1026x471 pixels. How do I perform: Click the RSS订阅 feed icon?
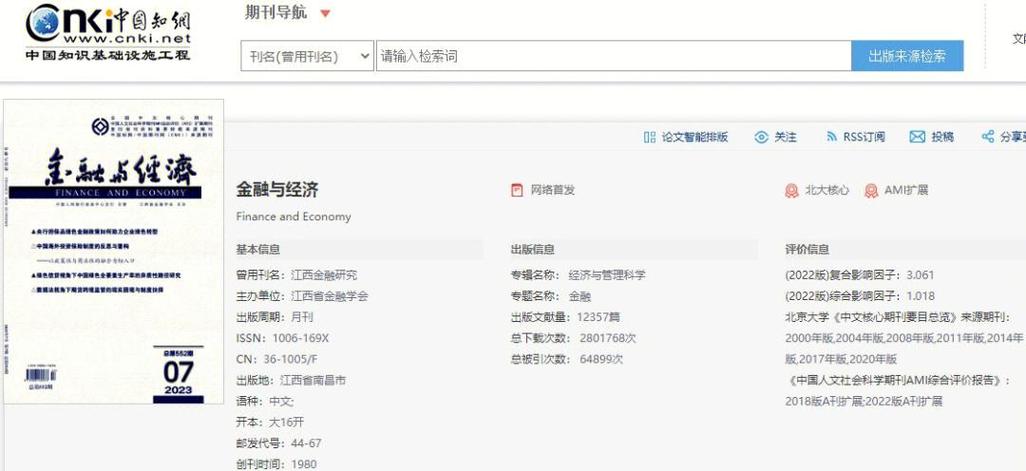click(832, 137)
